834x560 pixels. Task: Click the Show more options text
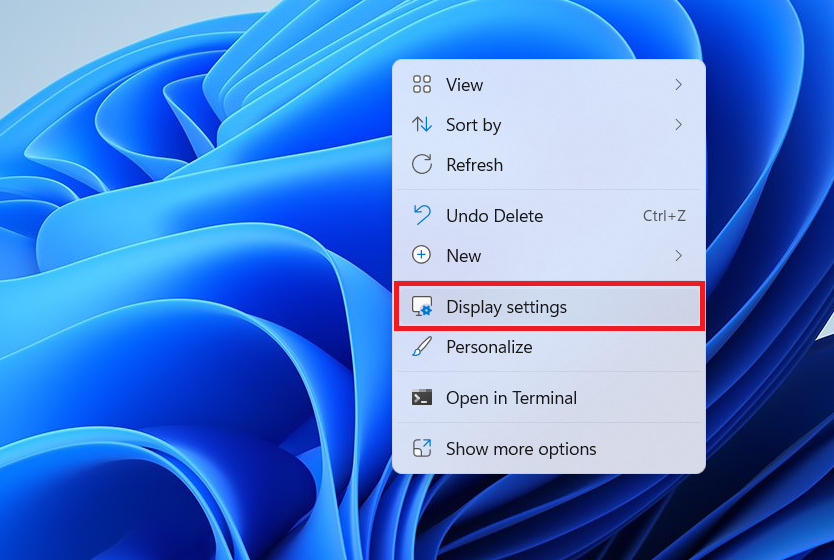pyautogui.click(x=521, y=449)
